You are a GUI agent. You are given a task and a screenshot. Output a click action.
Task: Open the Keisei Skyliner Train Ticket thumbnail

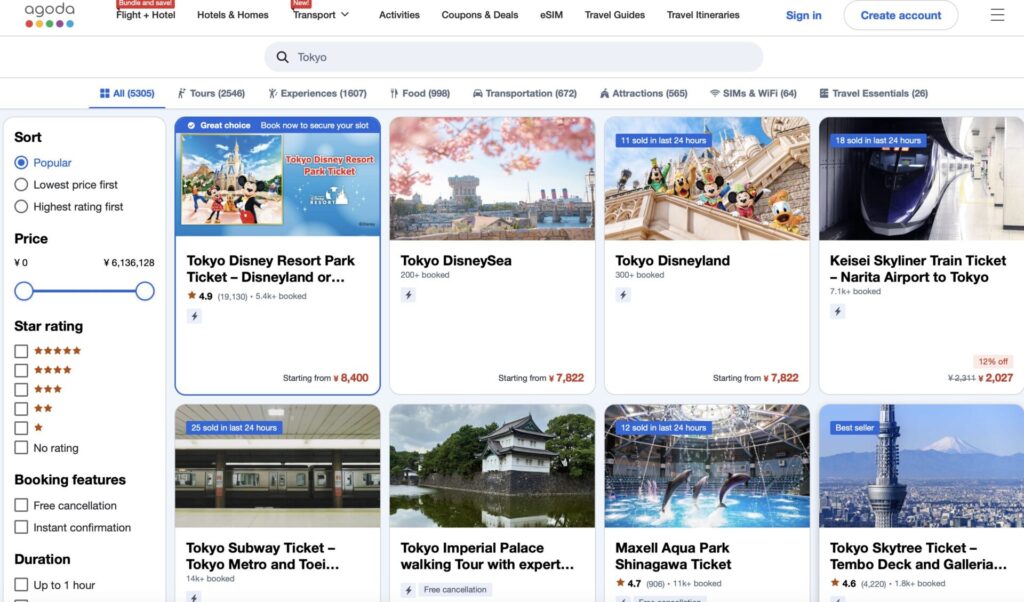click(x=921, y=177)
